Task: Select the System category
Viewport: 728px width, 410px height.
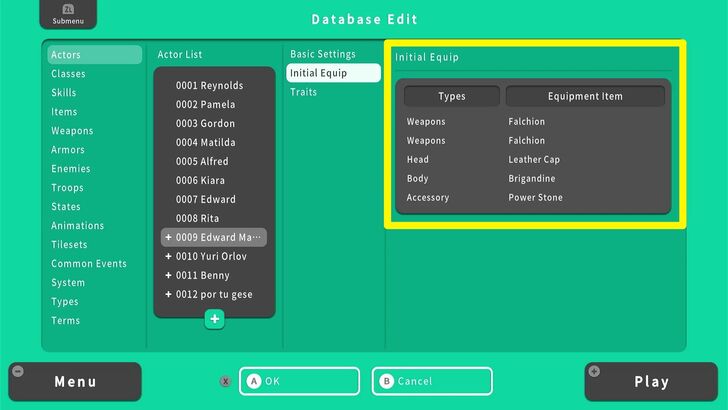Action: click(x=68, y=283)
